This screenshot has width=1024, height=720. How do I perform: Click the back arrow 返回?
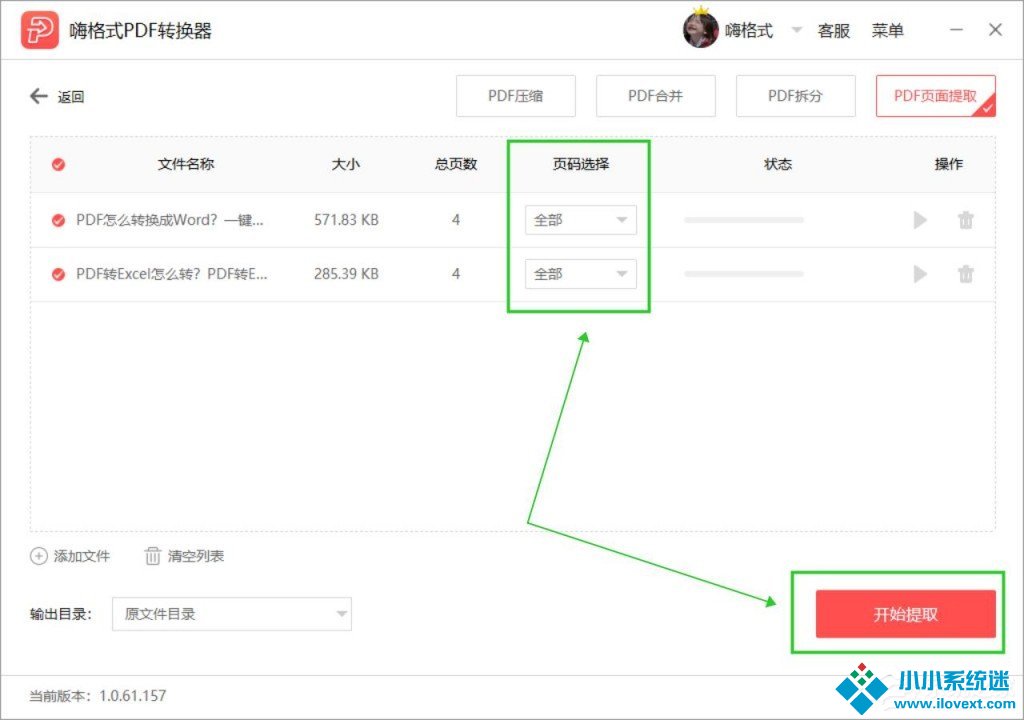click(40, 97)
